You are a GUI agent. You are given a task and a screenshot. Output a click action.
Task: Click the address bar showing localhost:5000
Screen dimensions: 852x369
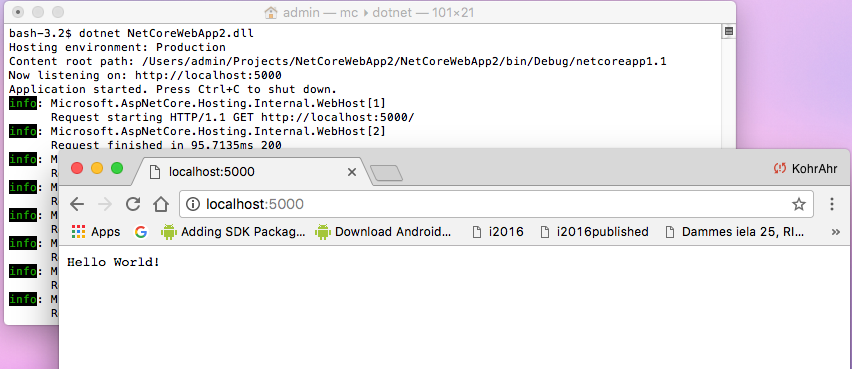(x=497, y=204)
